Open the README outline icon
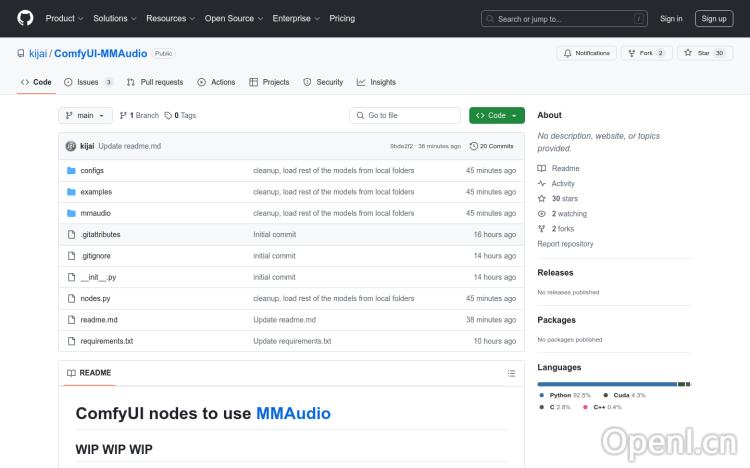Screen dimensions: 750x468 click(x=511, y=373)
